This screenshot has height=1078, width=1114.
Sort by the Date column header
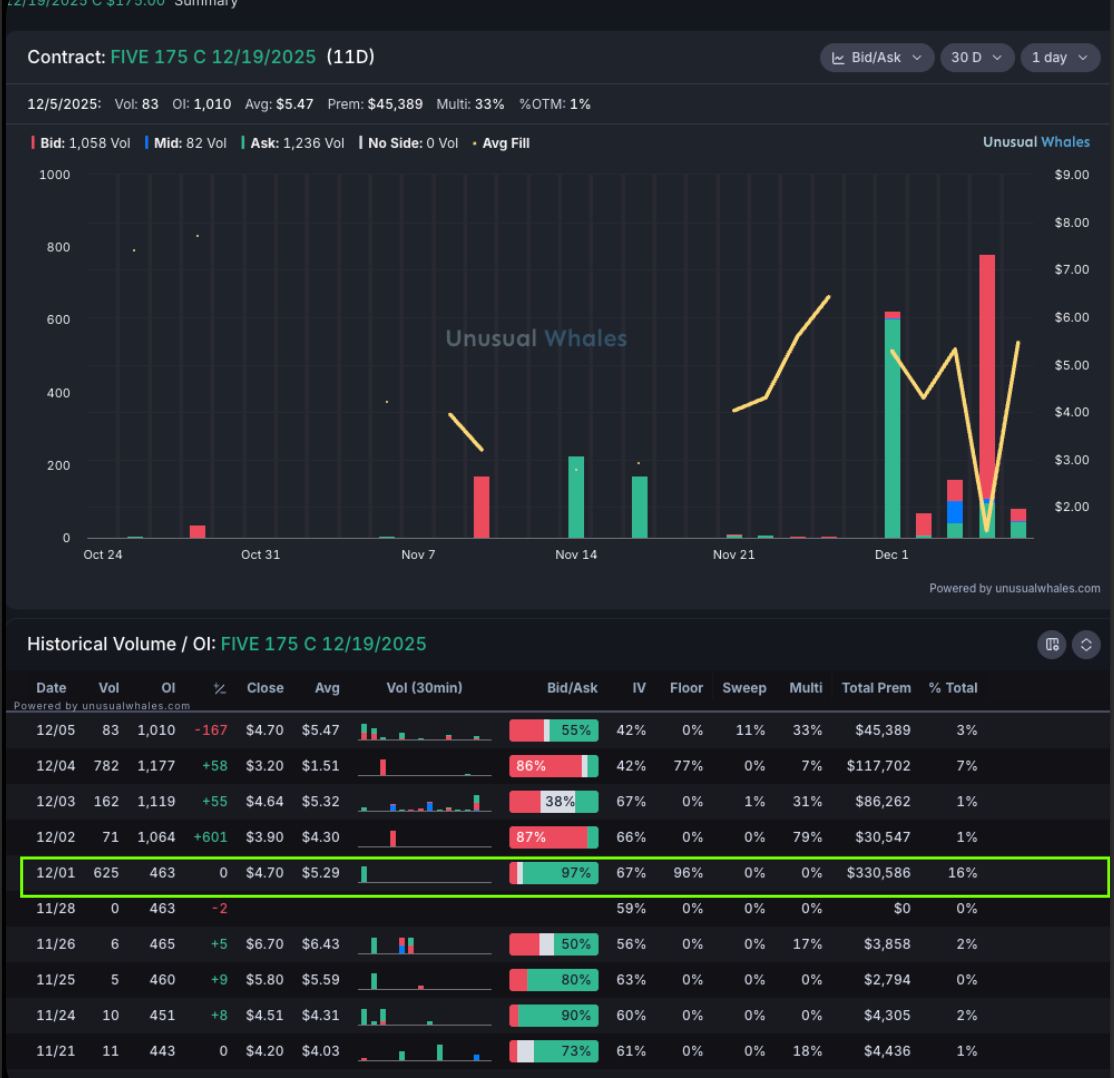coord(51,688)
